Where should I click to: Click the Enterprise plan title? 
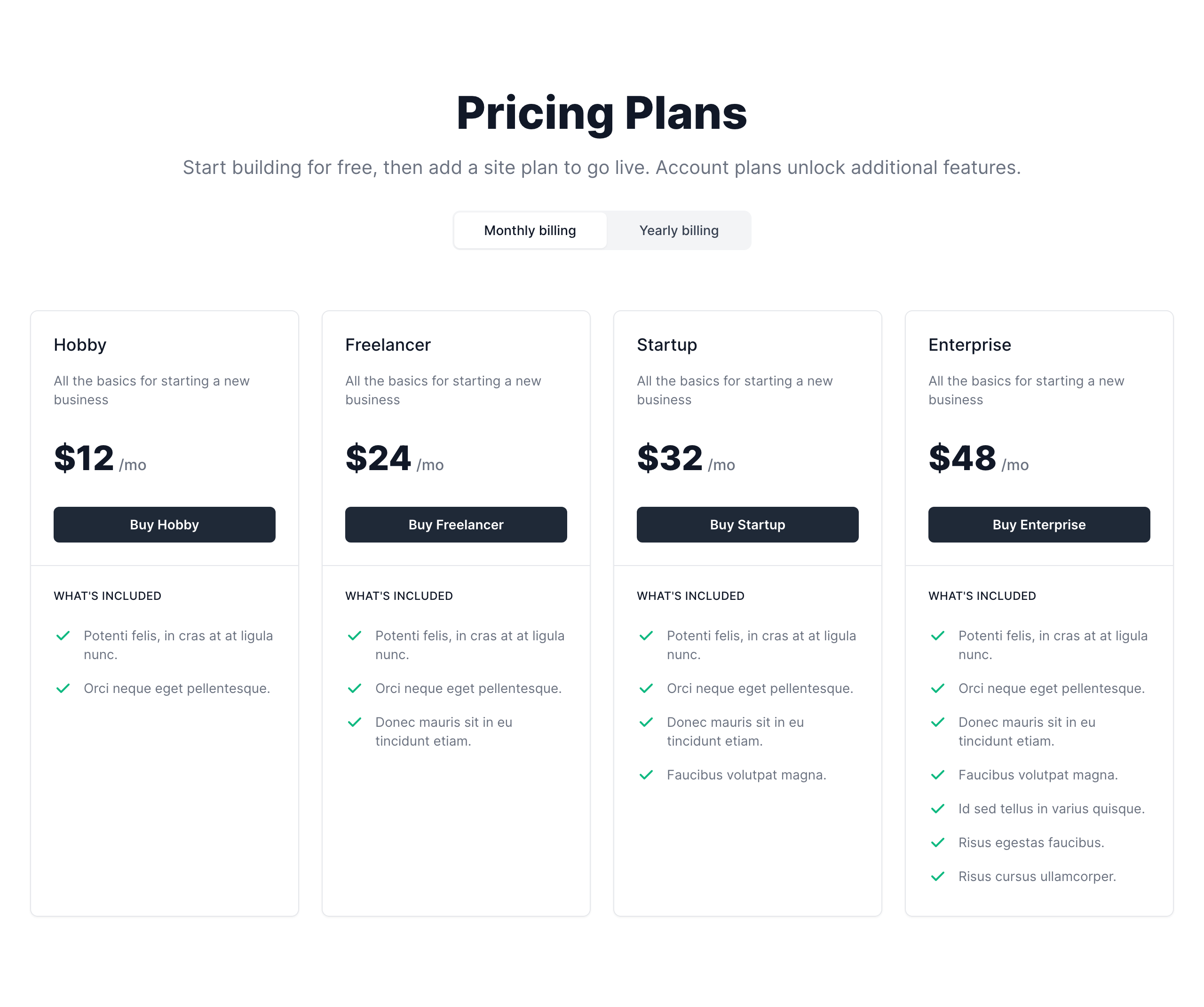click(969, 345)
